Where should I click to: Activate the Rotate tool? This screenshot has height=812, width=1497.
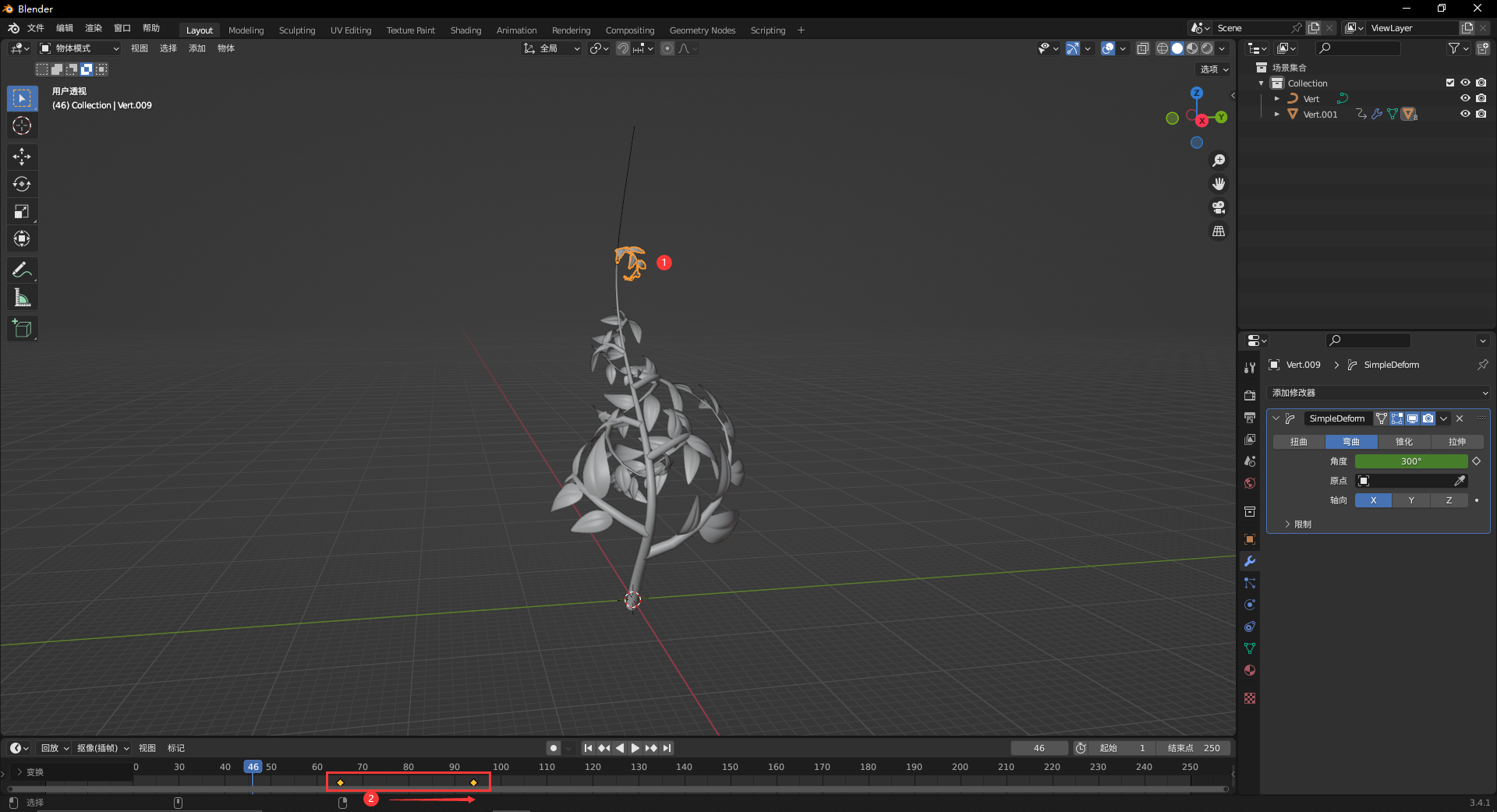click(22, 184)
